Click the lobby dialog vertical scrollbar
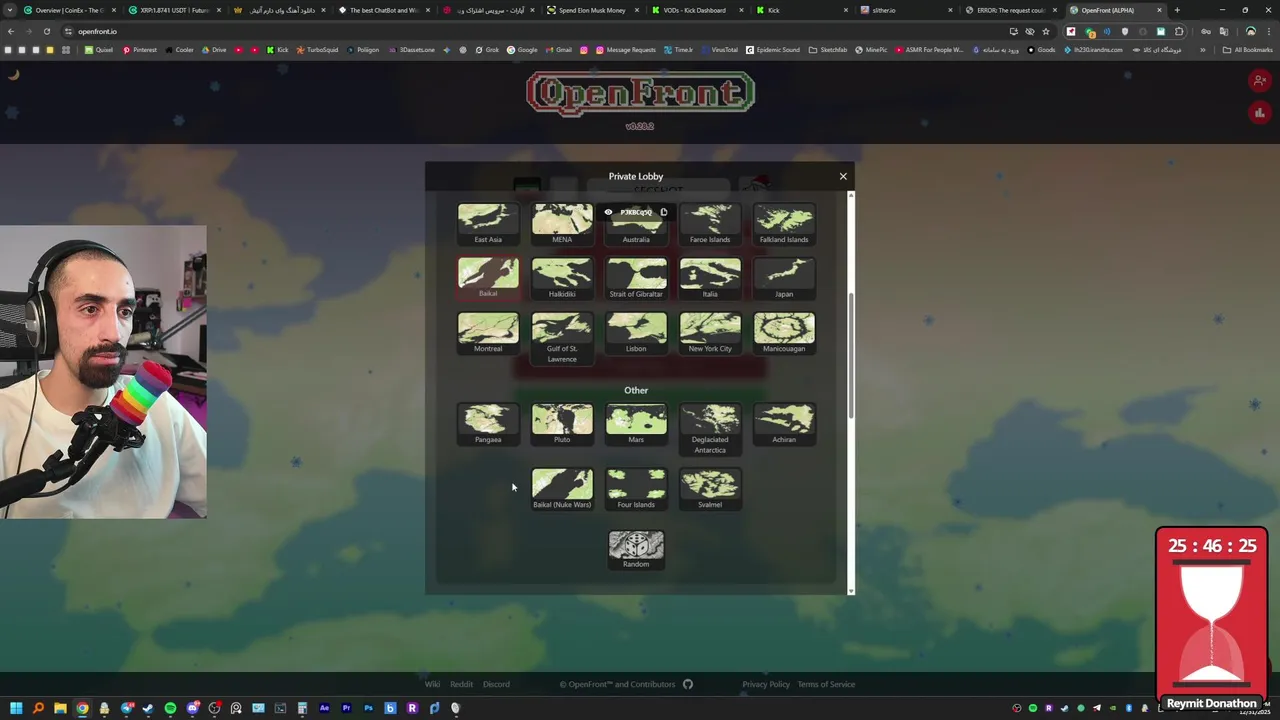1280x720 pixels. coord(851,356)
